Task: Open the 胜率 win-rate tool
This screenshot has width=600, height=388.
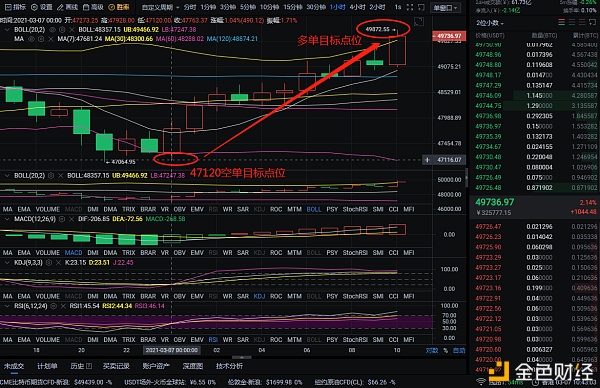Action: point(119,7)
